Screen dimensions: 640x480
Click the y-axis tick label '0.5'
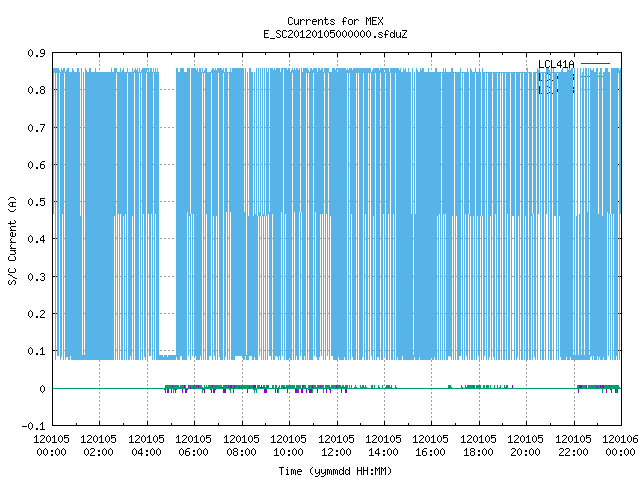tap(36, 202)
